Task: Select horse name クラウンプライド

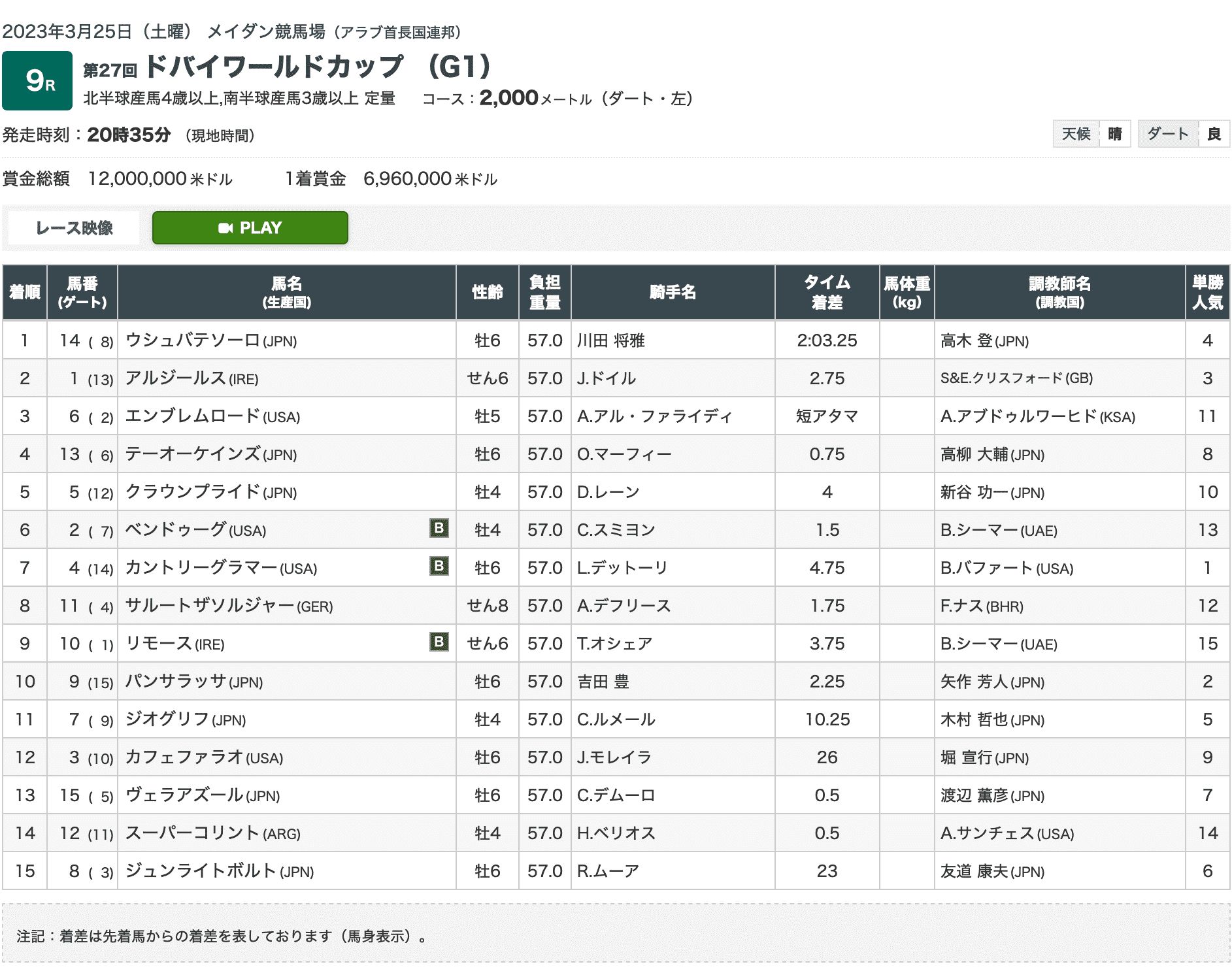Action: pos(193,492)
